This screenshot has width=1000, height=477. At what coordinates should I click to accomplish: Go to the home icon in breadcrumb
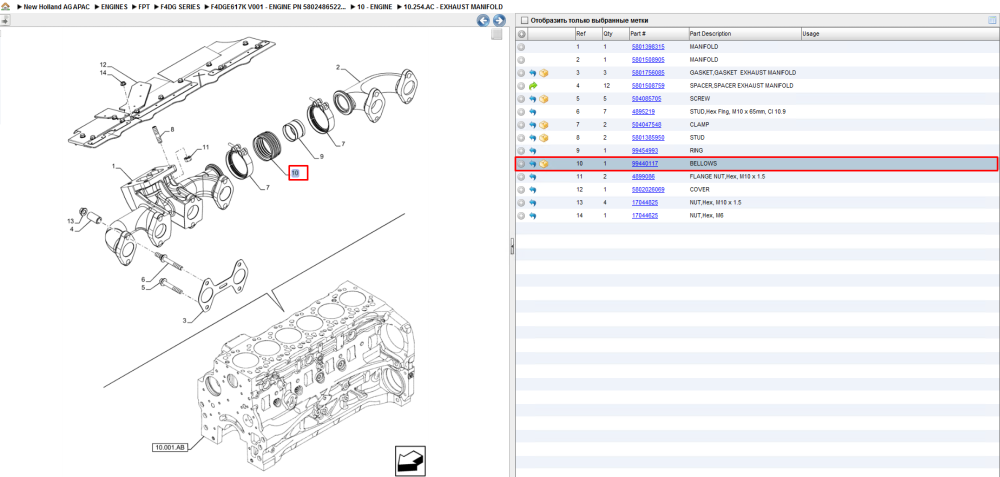point(6,6)
